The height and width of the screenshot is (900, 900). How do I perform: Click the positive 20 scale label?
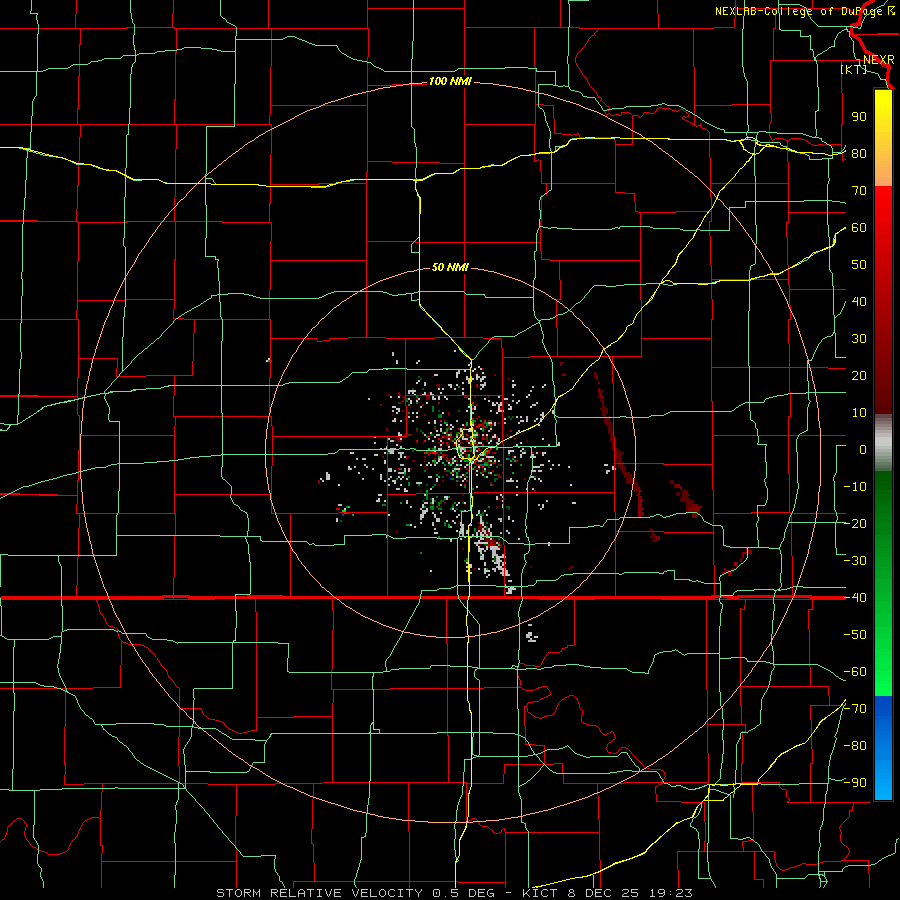pyautogui.click(x=859, y=376)
